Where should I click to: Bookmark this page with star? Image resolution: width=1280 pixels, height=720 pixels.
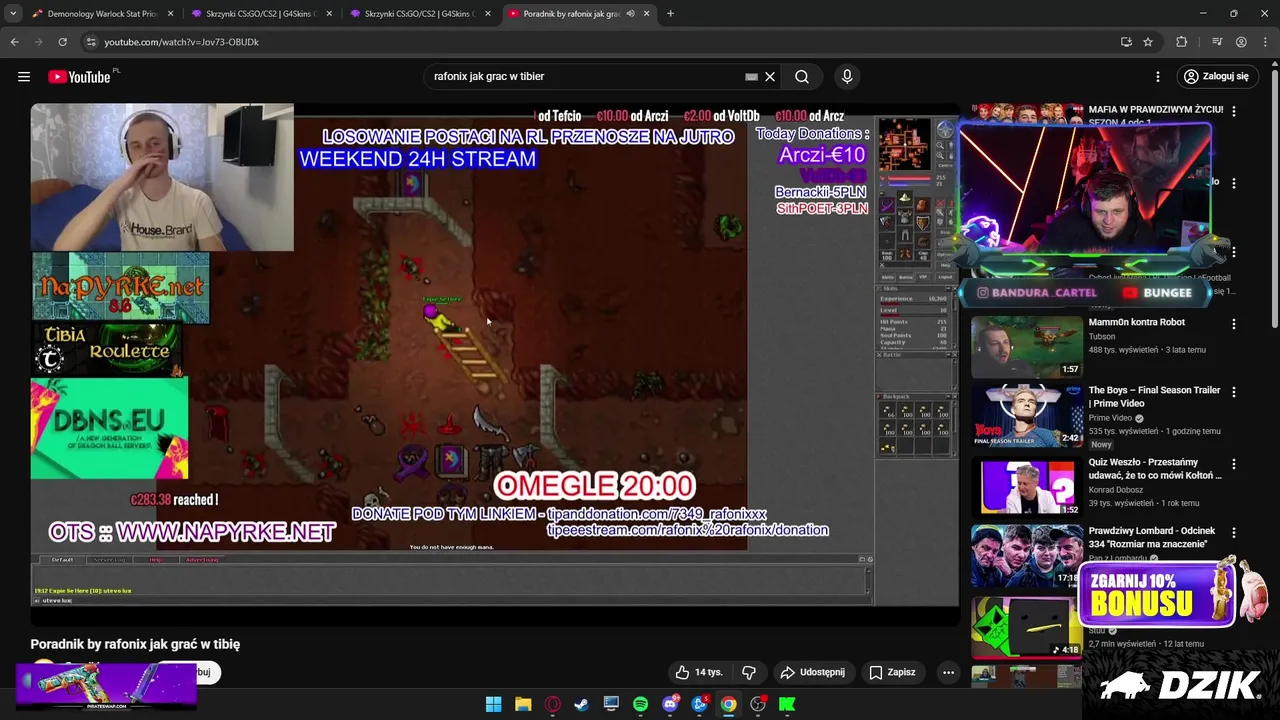point(1148,42)
